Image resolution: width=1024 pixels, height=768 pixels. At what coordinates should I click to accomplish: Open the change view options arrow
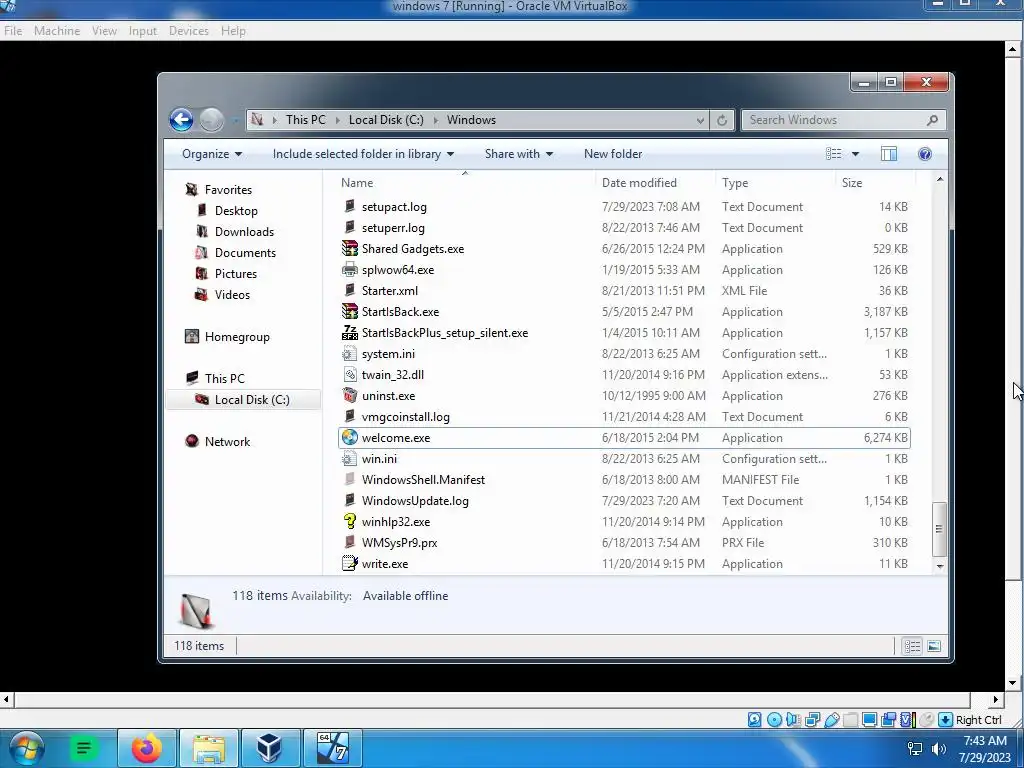point(855,154)
